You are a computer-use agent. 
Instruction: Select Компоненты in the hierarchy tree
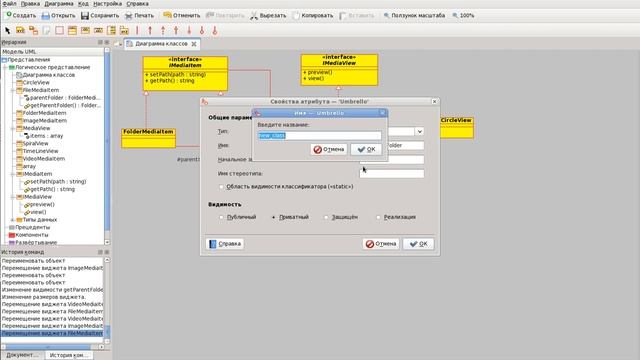[x=32, y=235]
